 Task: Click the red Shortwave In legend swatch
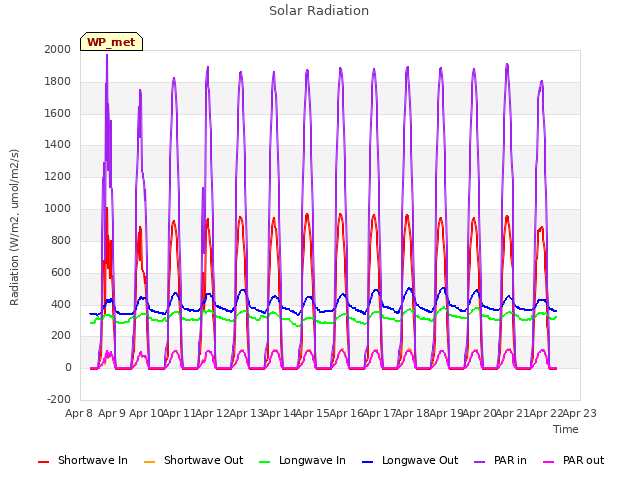43,462
